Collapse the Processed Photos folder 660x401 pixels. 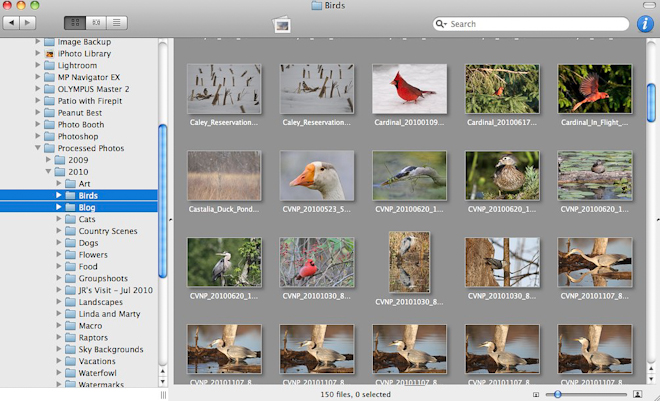37,148
